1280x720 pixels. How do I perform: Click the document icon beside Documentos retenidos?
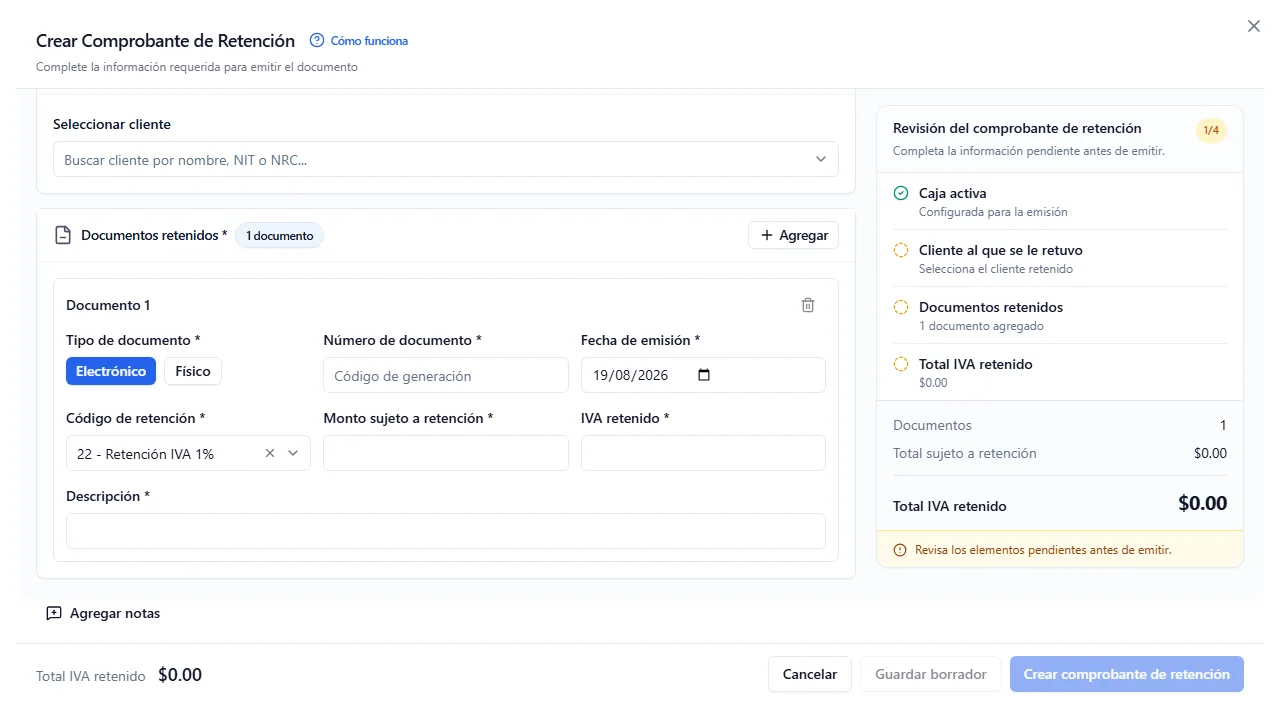[x=63, y=236]
